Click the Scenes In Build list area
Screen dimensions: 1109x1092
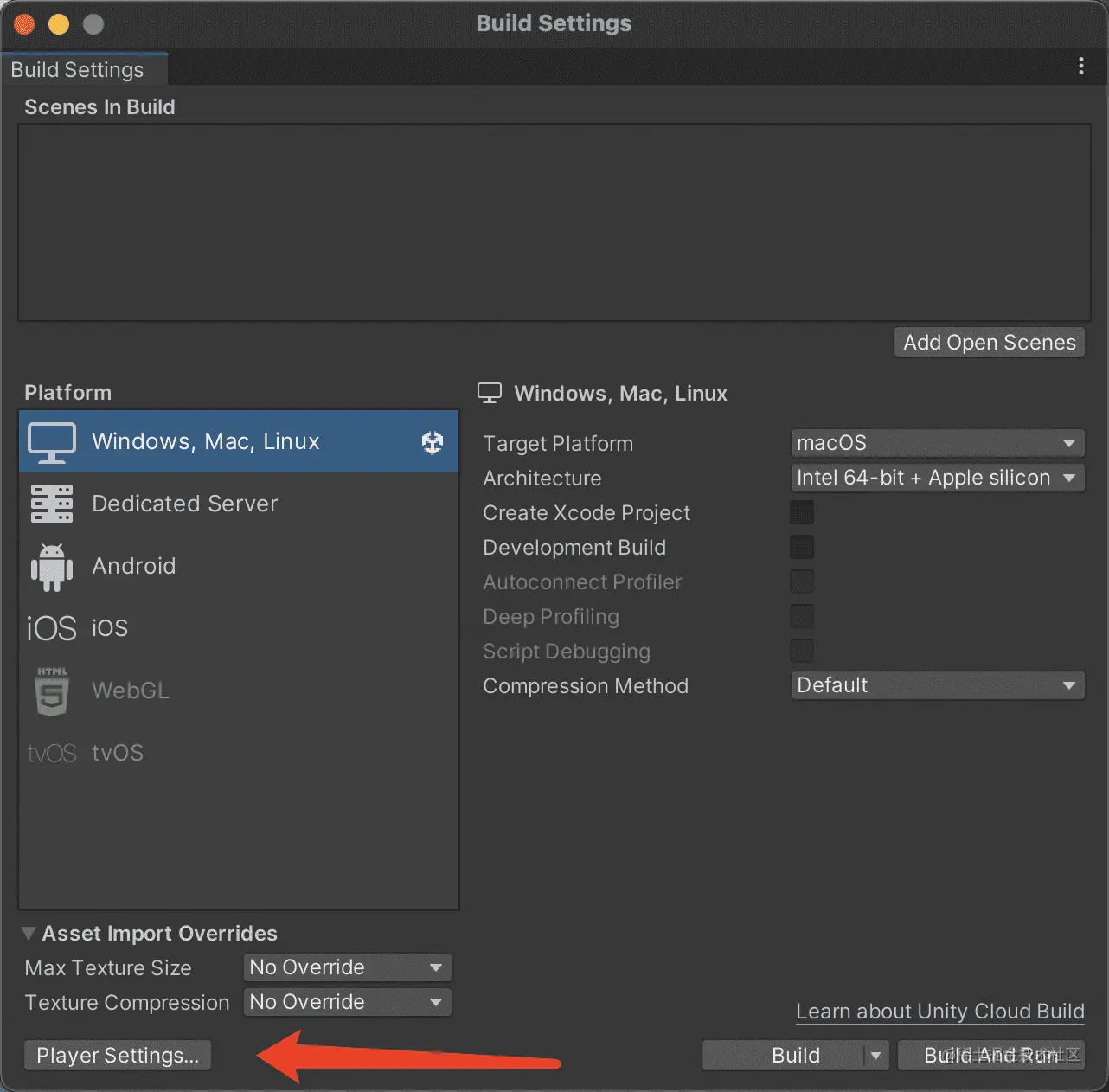coord(554,222)
